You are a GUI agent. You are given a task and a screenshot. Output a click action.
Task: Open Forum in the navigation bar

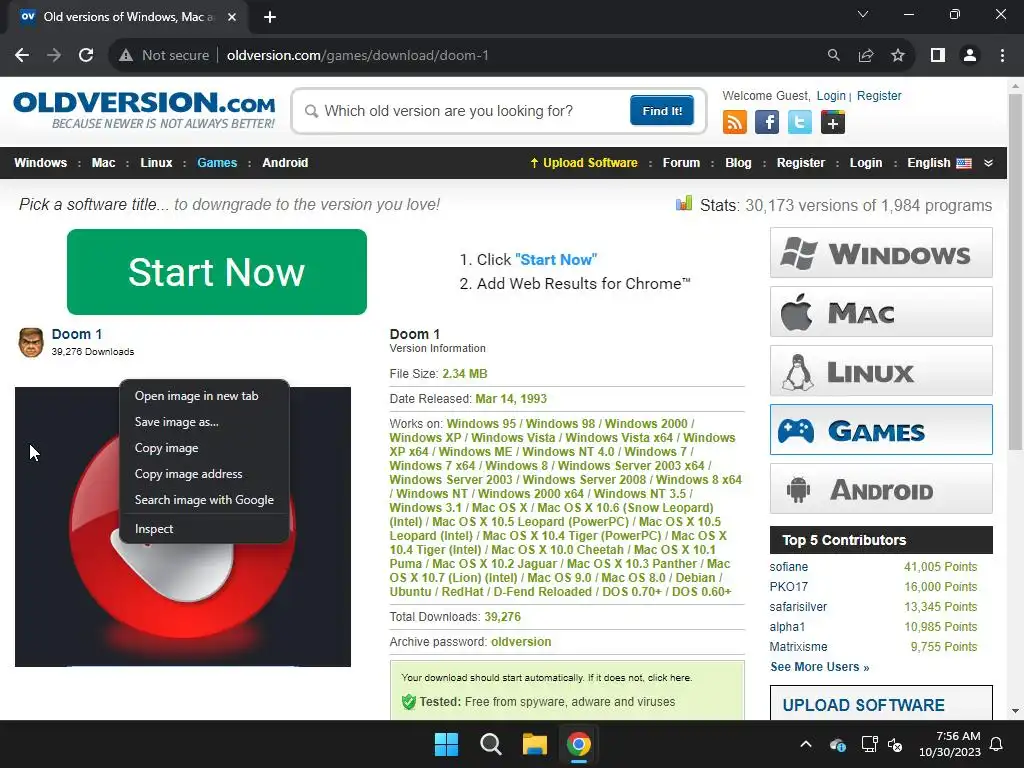(x=681, y=163)
